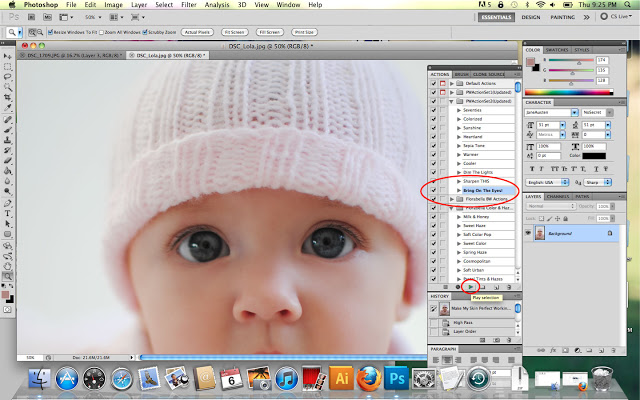The height and width of the screenshot is (400, 640).
Task: Switch to the Clone Source tab
Action: coord(488,74)
